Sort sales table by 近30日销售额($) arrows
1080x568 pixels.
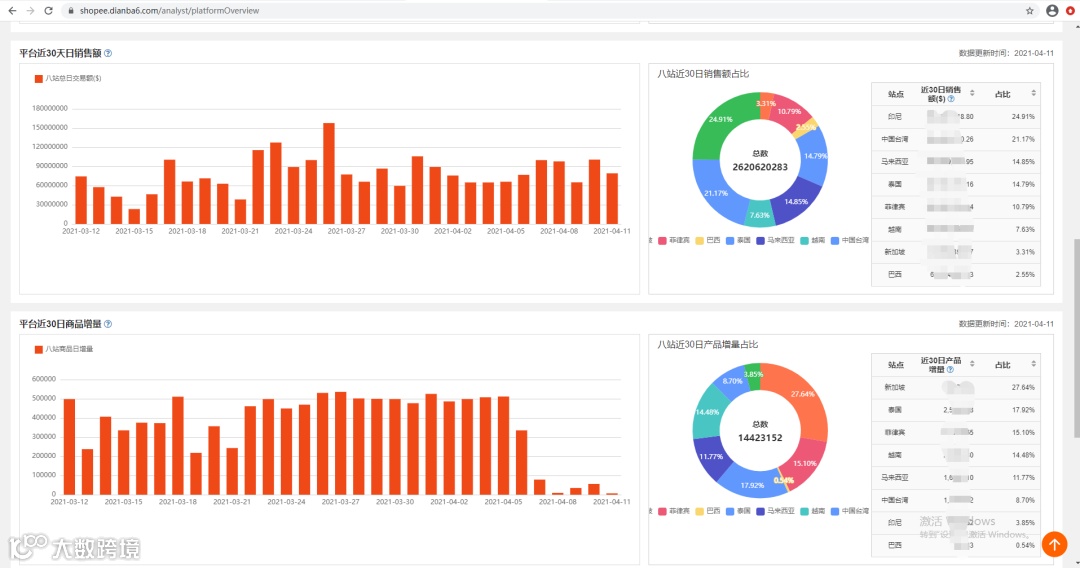972,93
